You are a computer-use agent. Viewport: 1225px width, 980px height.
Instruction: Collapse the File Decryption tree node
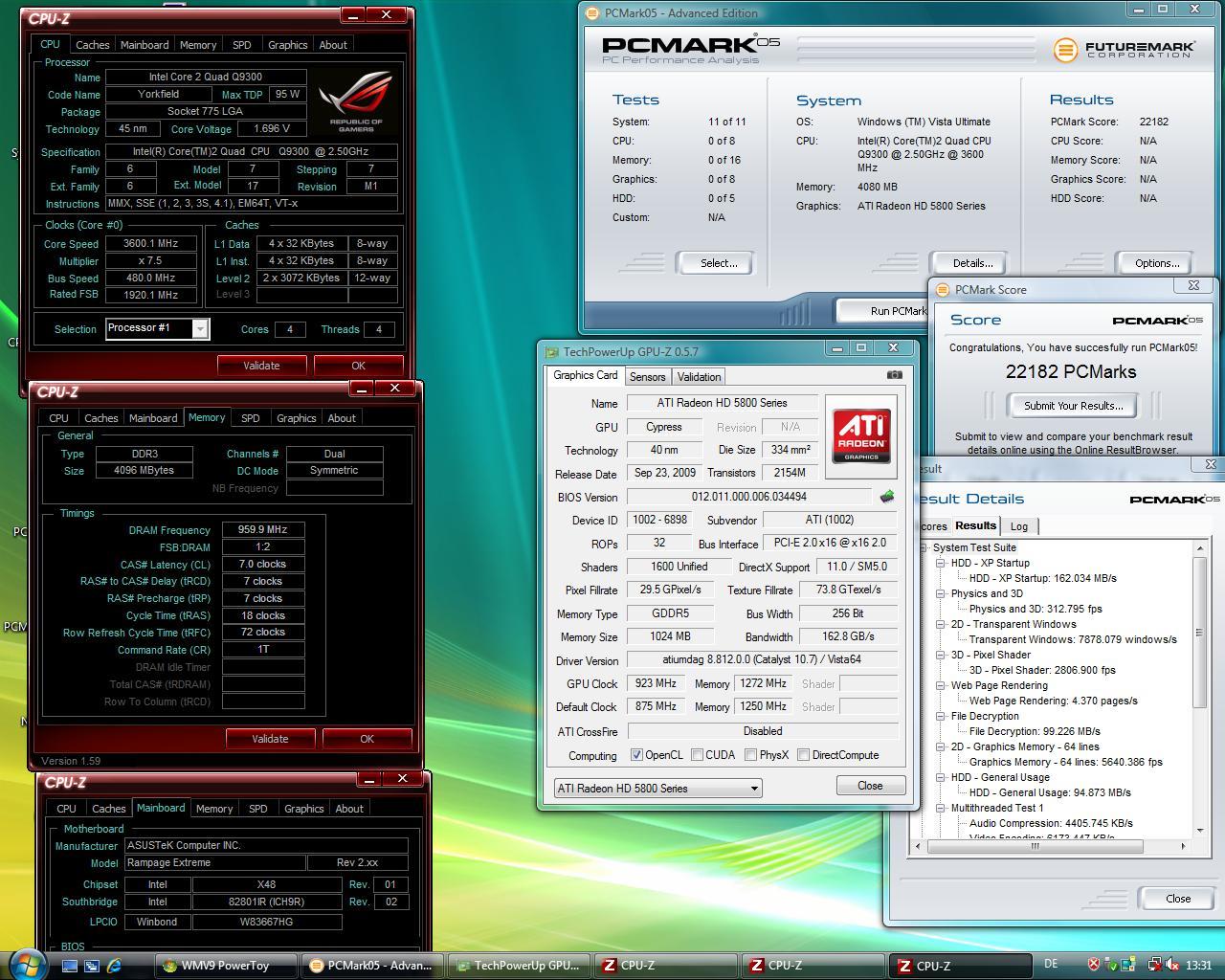pyautogui.click(x=941, y=716)
